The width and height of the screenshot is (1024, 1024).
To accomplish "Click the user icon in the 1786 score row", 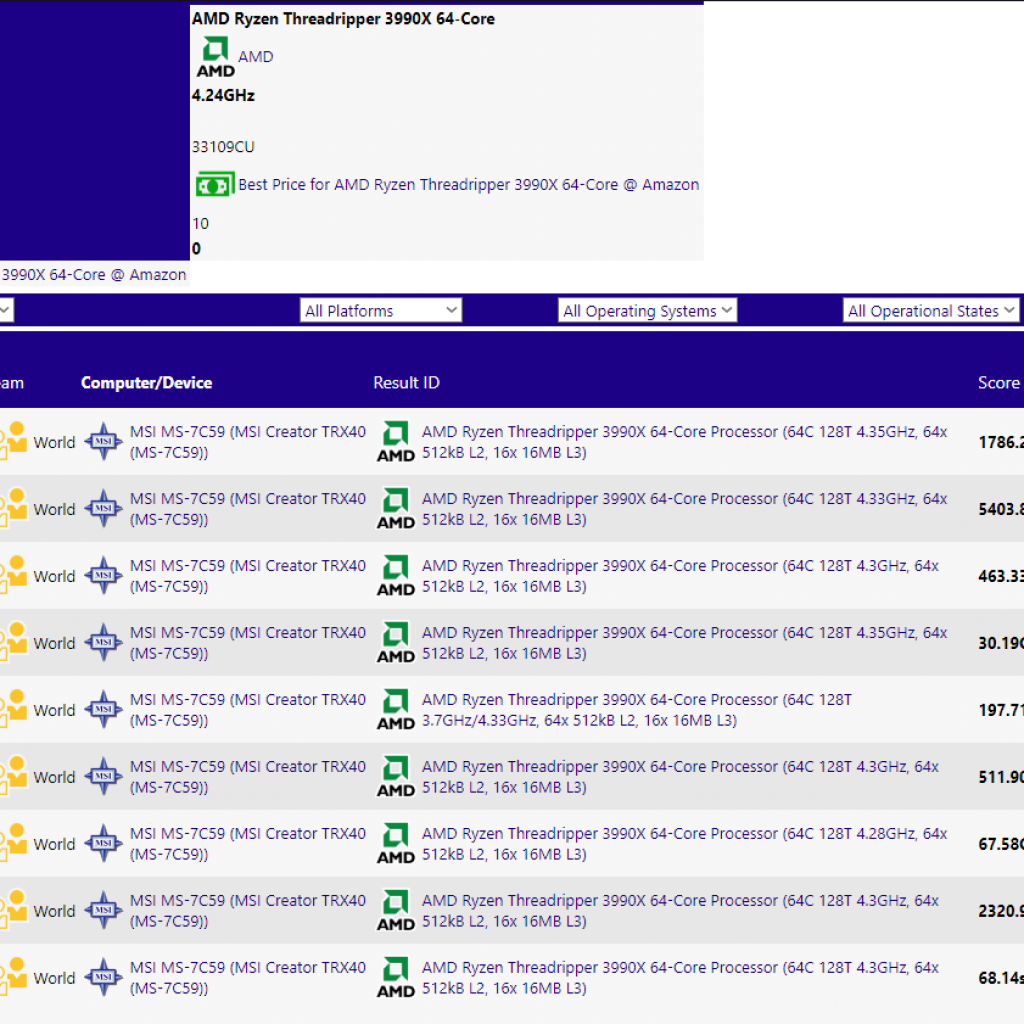I will [x=13, y=441].
